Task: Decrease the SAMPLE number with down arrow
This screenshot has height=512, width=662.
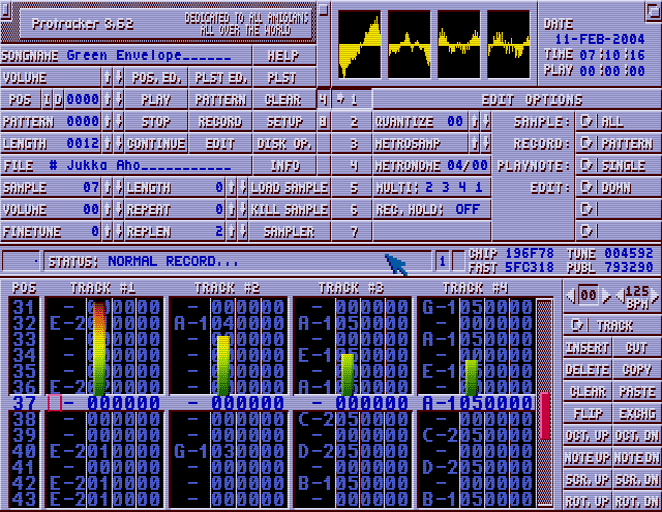Action: (118, 188)
